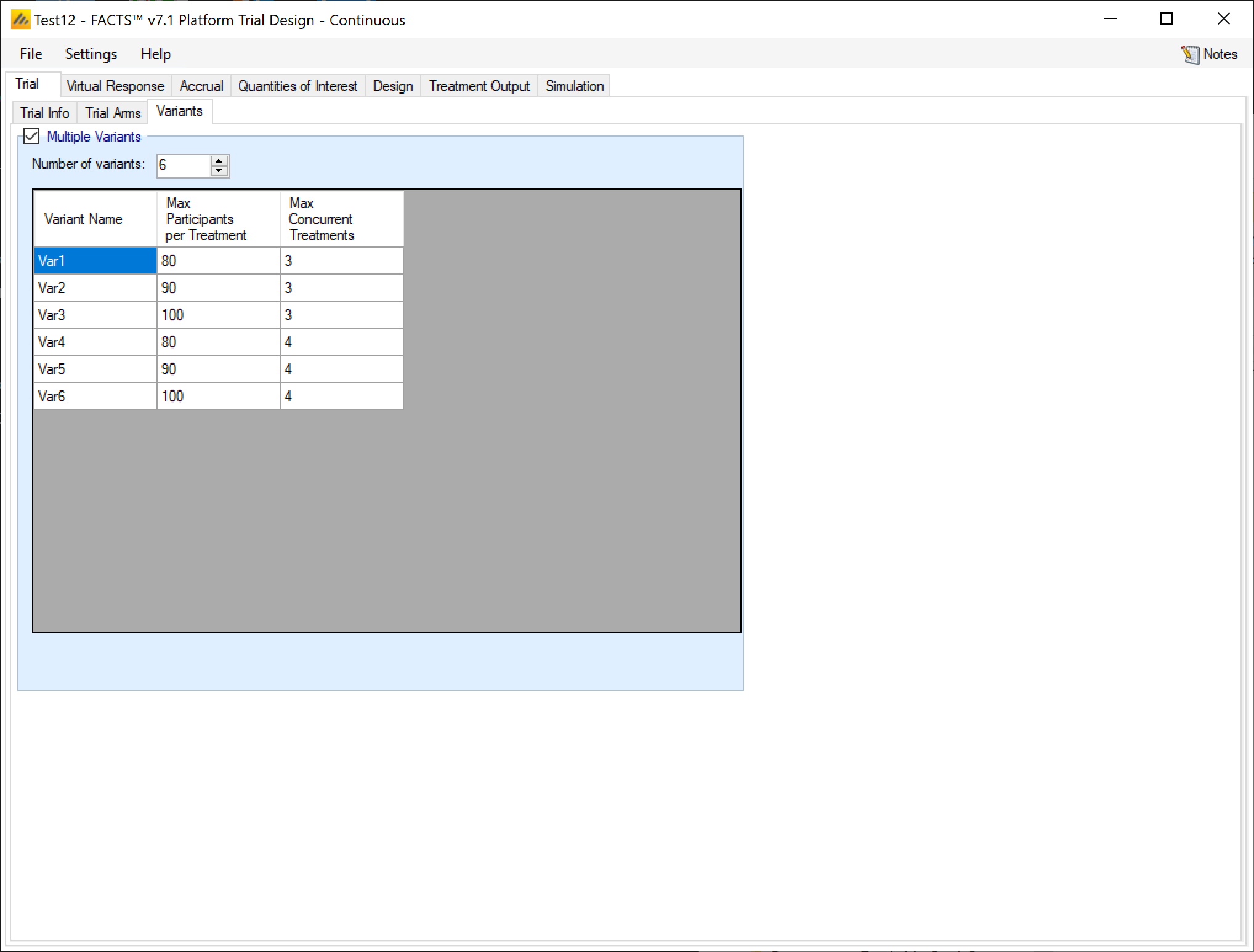Open Quantities of Interest tab
The height and width of the screenshot is (952, 1254).
[297, 86]
